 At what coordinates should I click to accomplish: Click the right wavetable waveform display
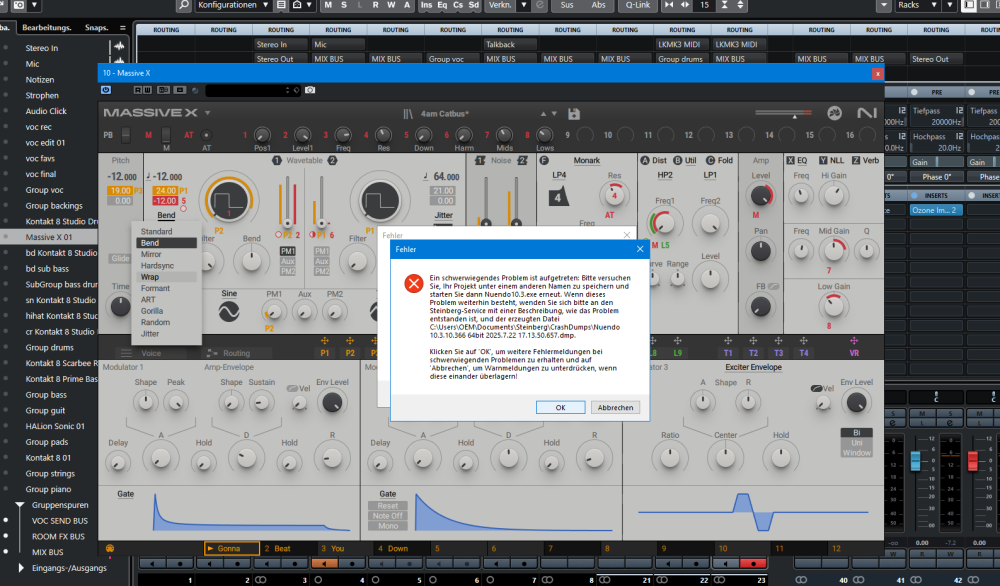[x=380, y=200]
